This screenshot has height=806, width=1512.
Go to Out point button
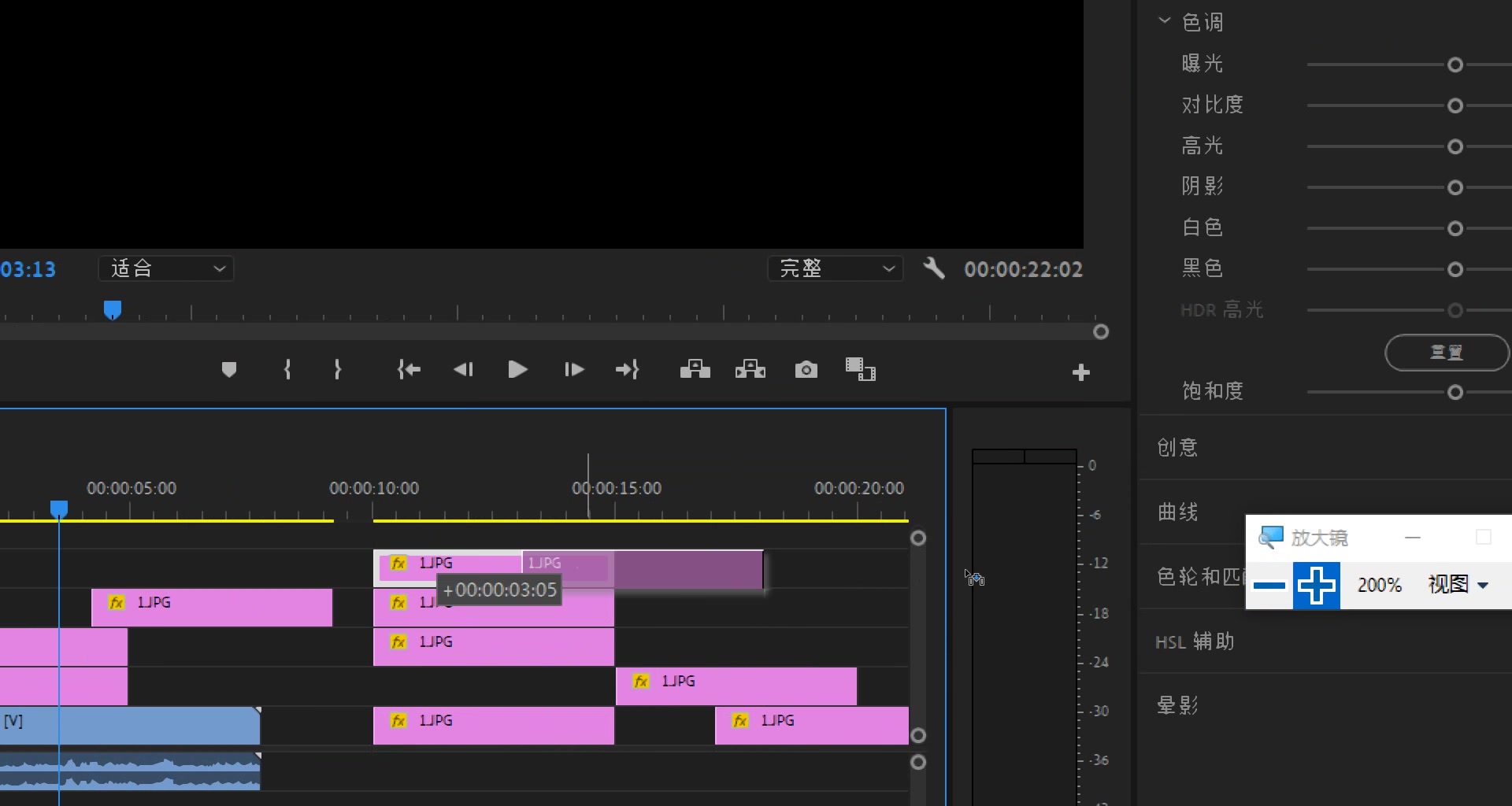[628, 370]
